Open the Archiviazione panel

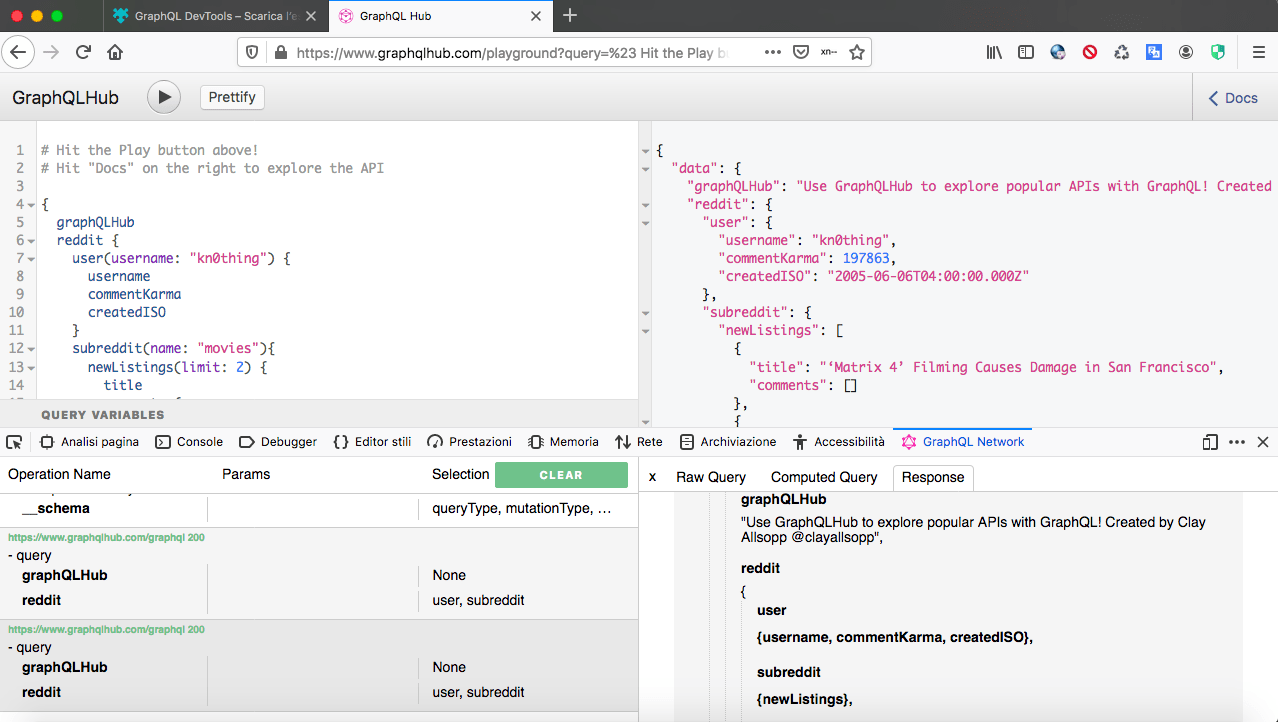[x=728, y=441]
